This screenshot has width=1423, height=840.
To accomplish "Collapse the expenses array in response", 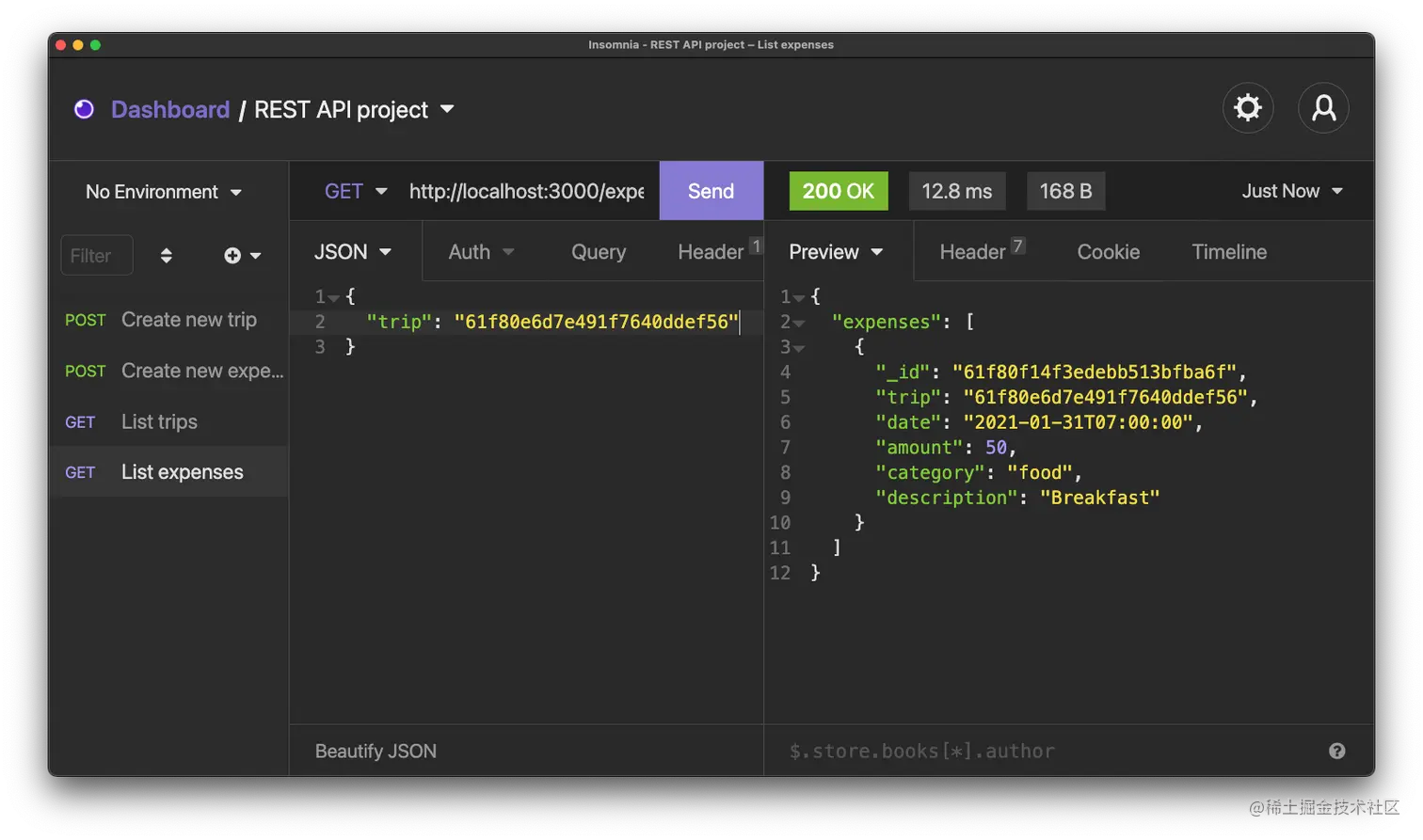I will point(799,324).
